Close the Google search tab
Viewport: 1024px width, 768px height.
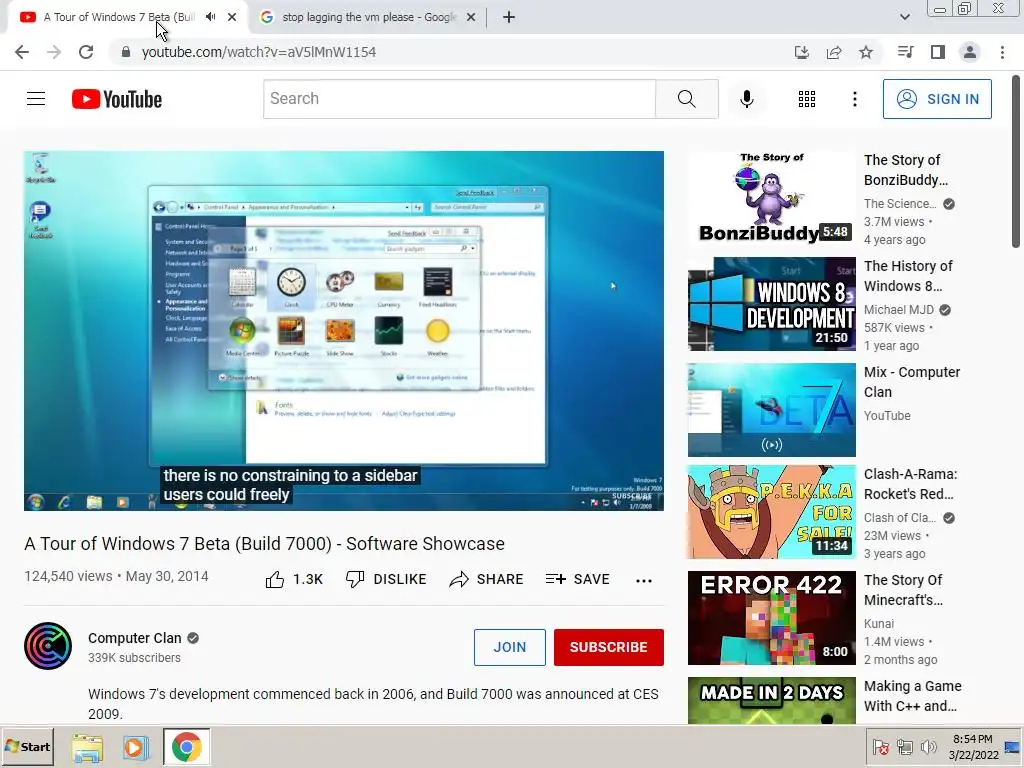coord(470,17)
